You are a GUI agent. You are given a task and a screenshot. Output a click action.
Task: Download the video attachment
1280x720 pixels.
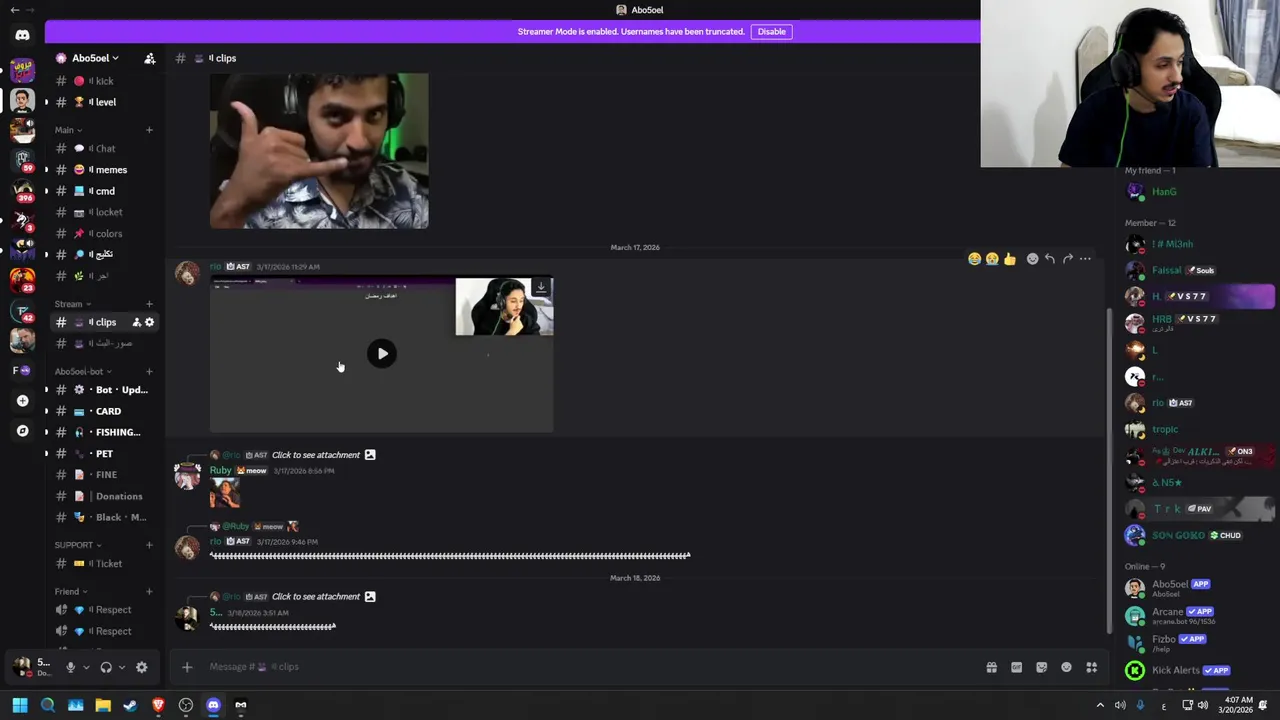pyautogui.click(x=541, y=288)
